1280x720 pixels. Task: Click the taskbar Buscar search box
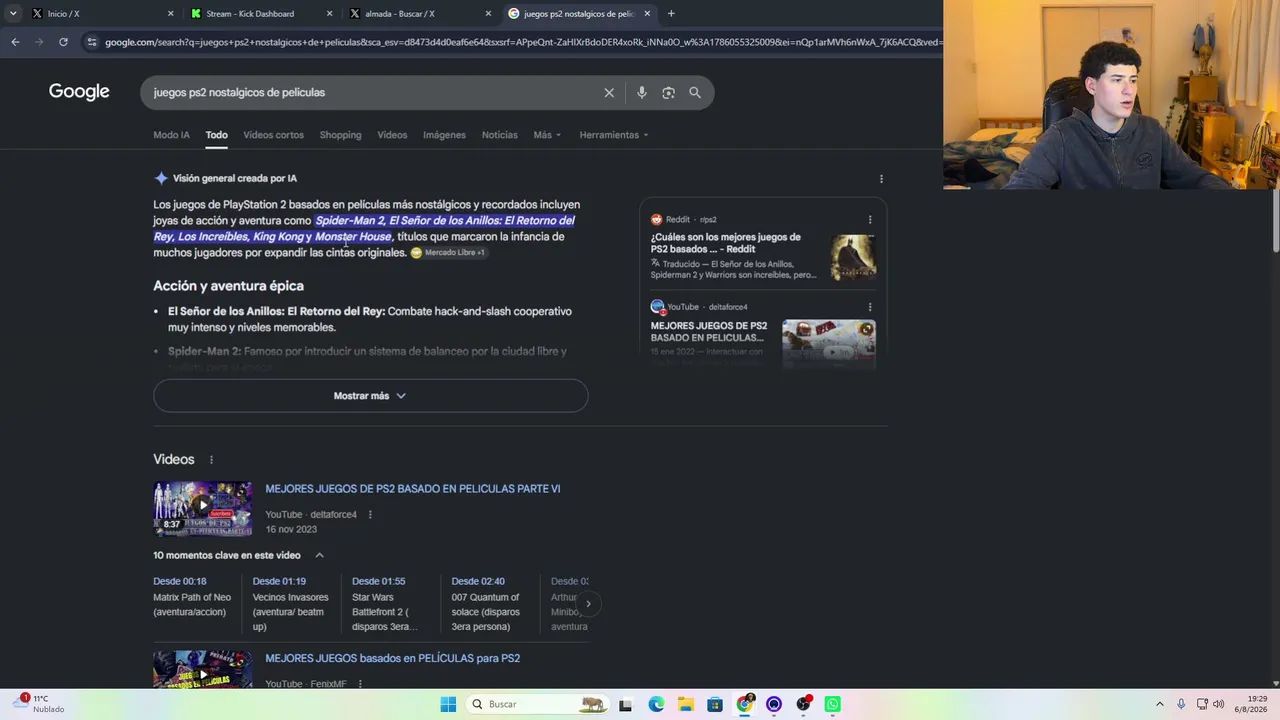pyautogui.click(x=538, y=704)
